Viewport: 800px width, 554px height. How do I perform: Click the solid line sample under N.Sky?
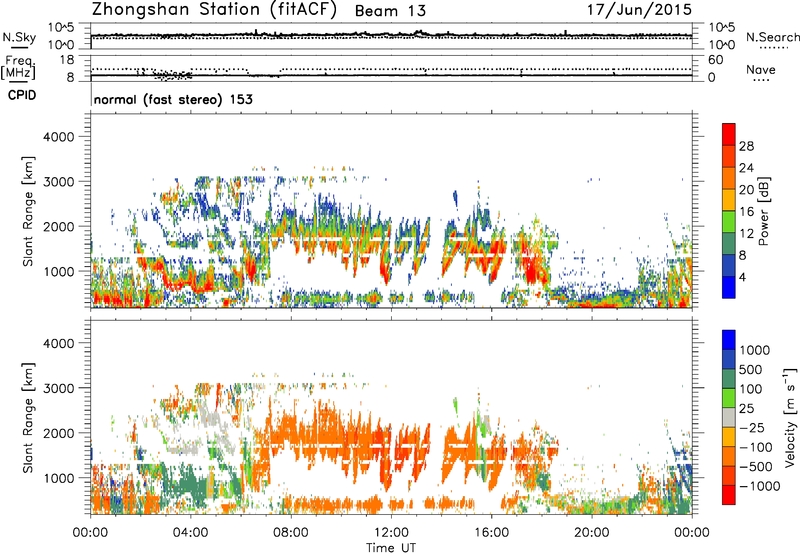tap(19, 48)
